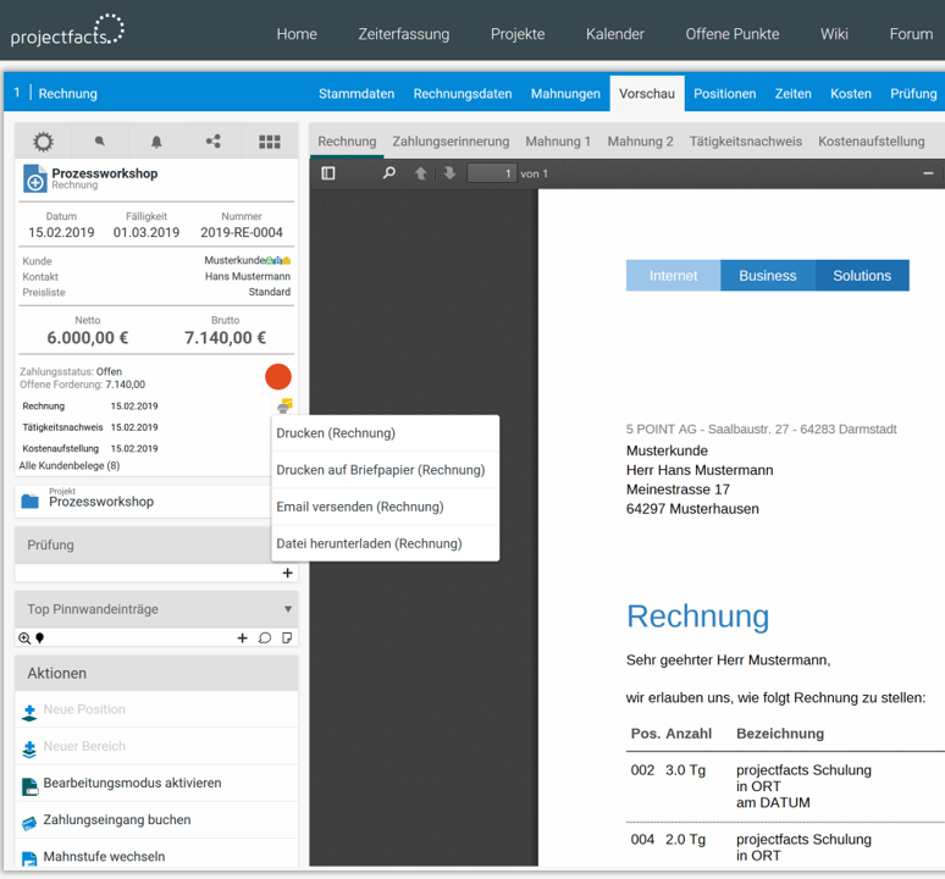Choose Drucken (Rechnung) from popup menu
Screen dimensions: 945x879
click(x=385, y=433)
